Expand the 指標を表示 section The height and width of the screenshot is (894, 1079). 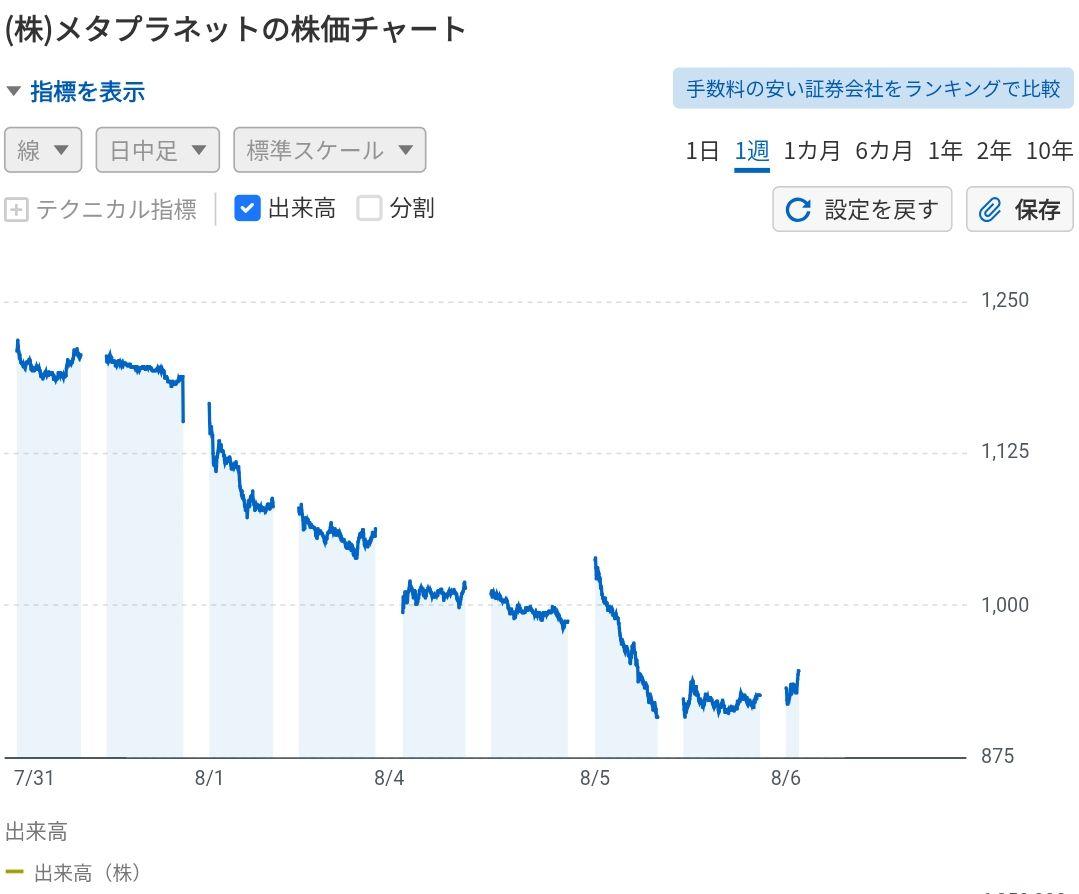tap(76, 92)
